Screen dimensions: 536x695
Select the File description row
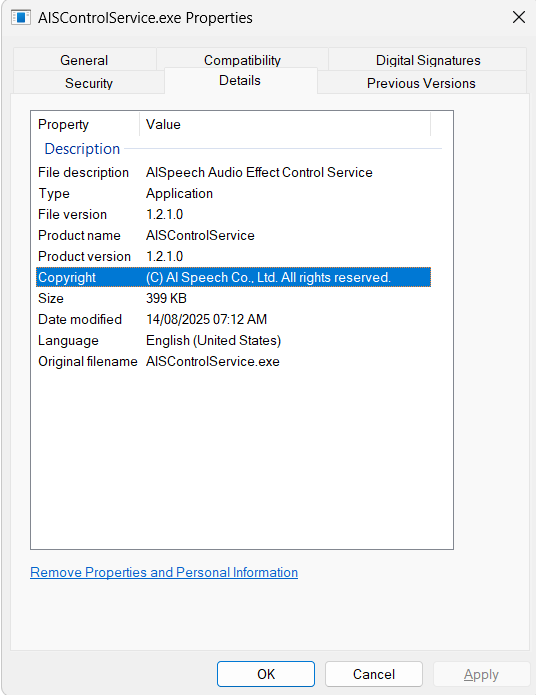(233, 172)
